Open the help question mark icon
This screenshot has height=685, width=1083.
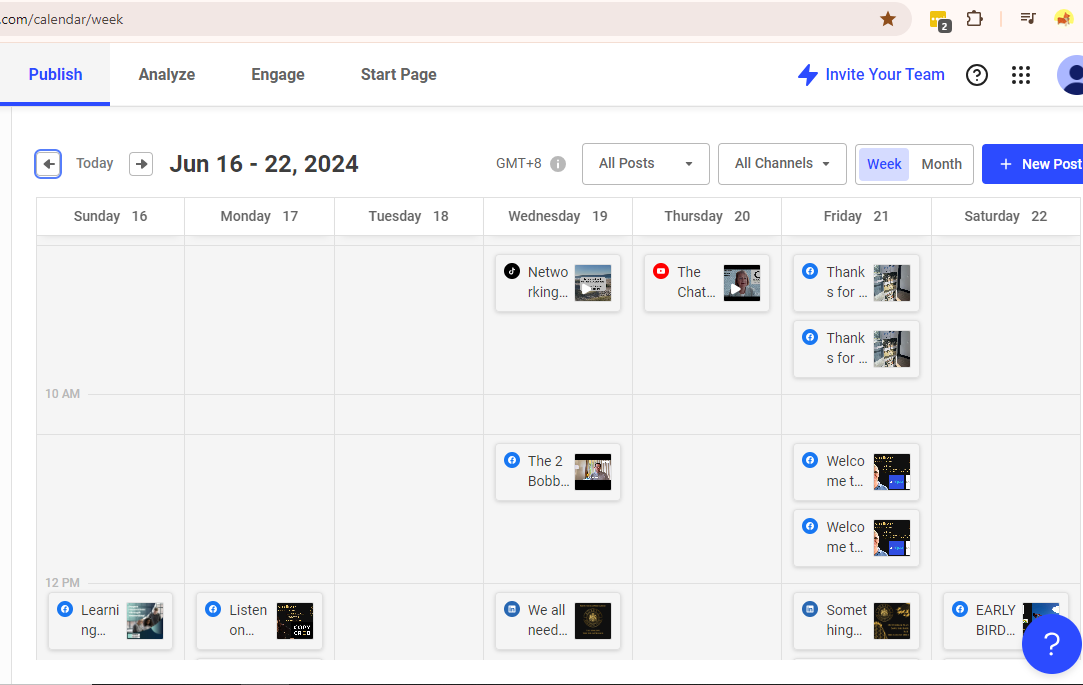[x=977, y=75]
